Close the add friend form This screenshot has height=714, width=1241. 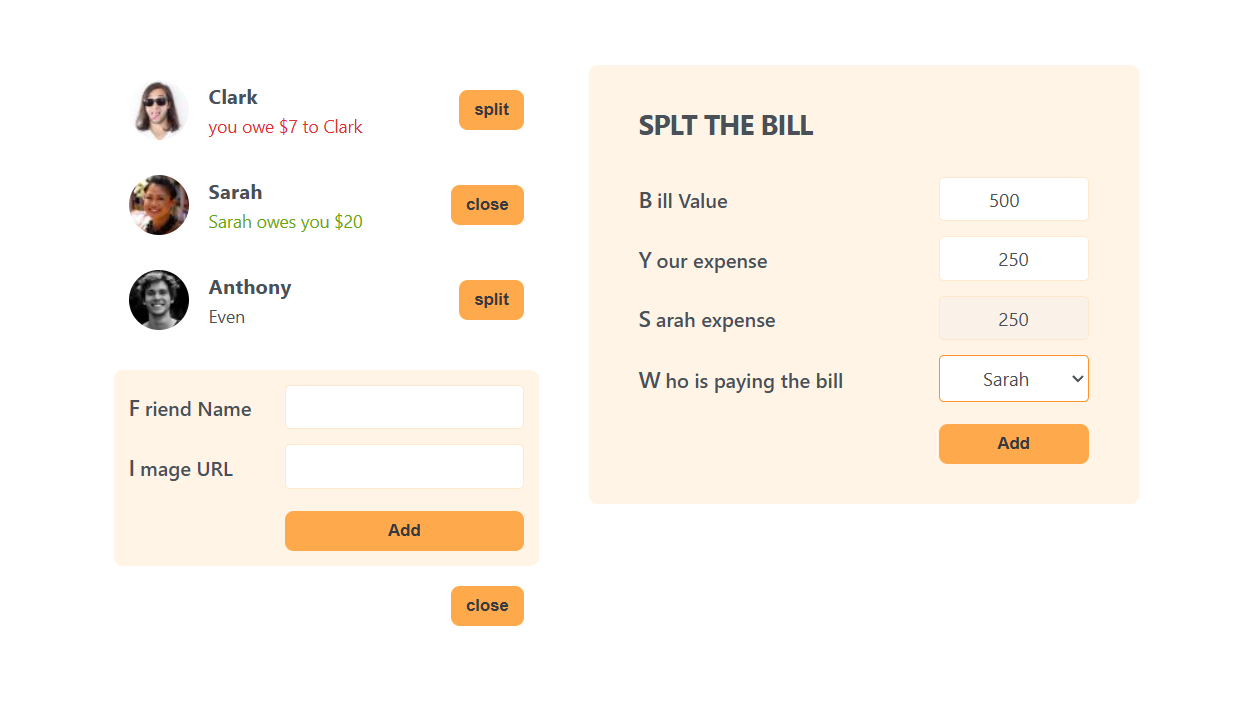pos(487,606)
